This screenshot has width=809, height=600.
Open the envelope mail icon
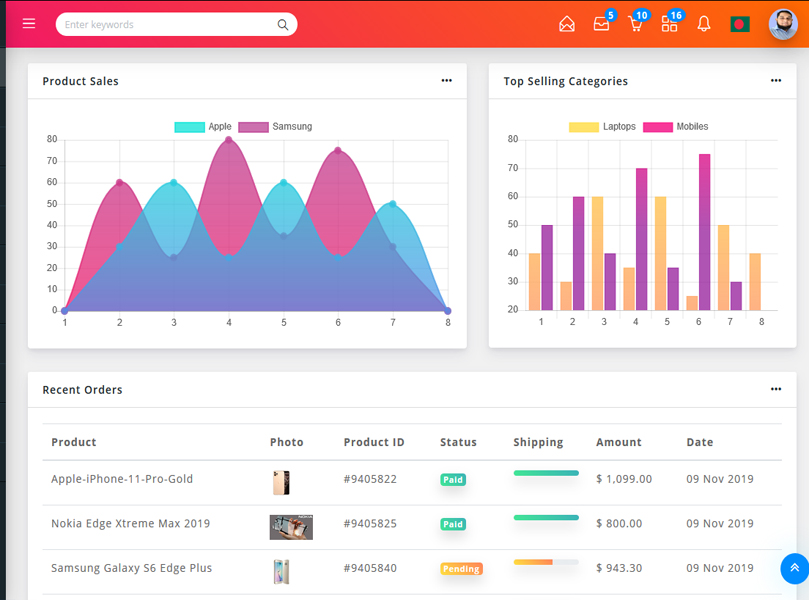567,24
